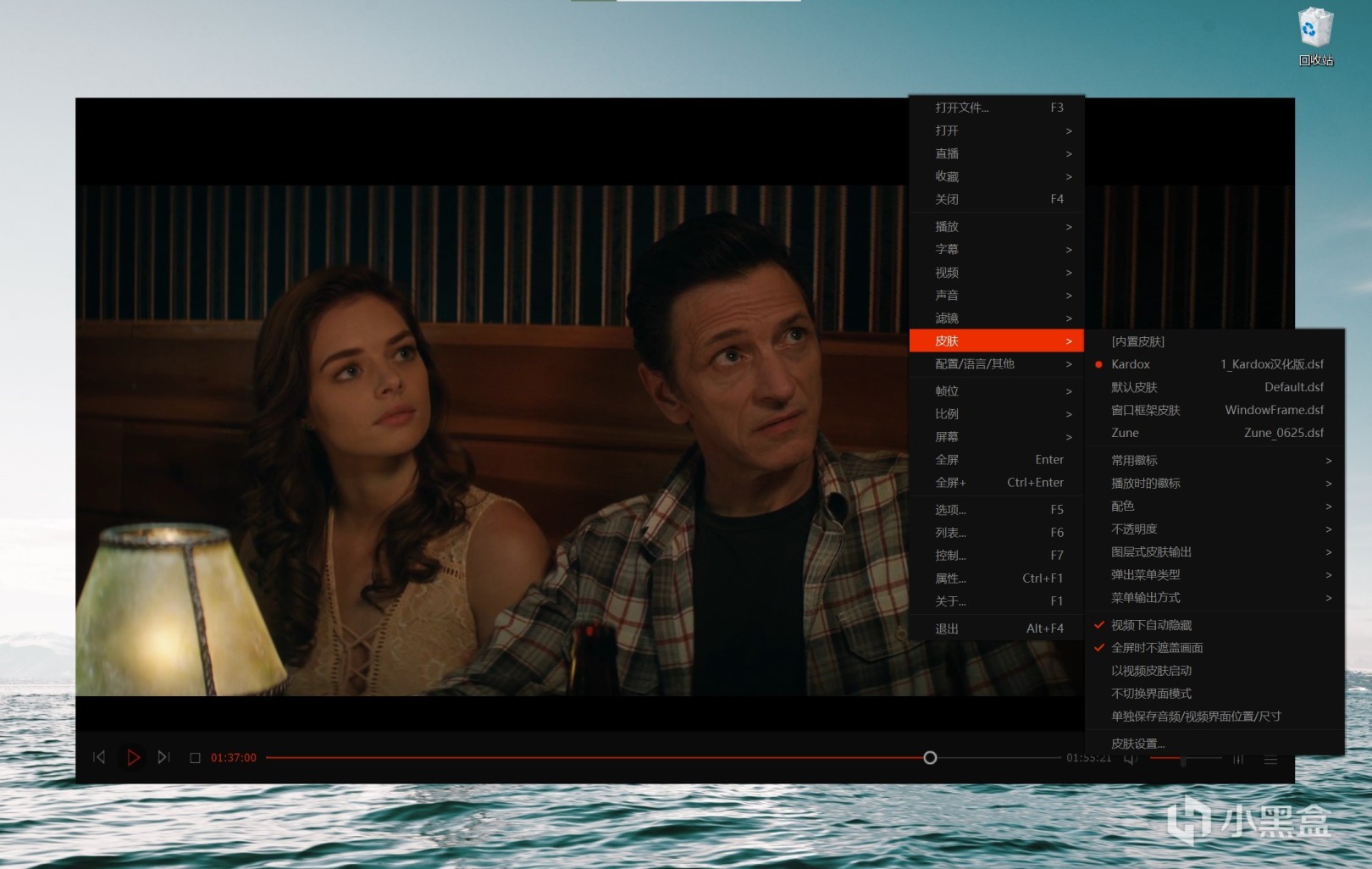The image size is (1372, 869).
Task: Toggle 视频下自动隐藏 option
Action: pos(1215,625)
